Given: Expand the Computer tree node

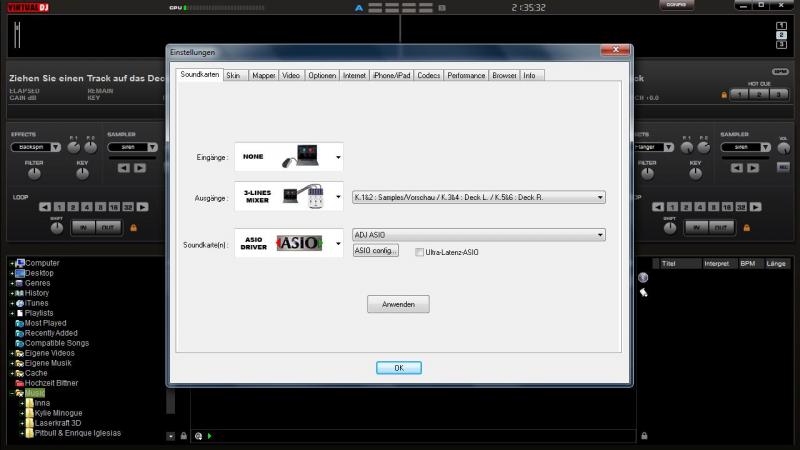Looking at the screenshot, I should point(12,263).
